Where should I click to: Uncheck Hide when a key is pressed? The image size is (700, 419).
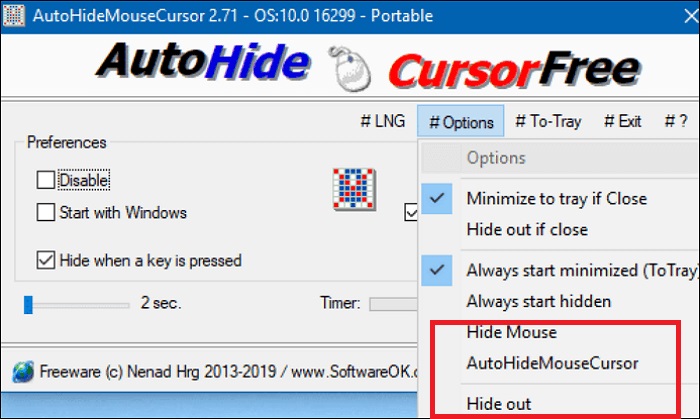click(46, 260)
